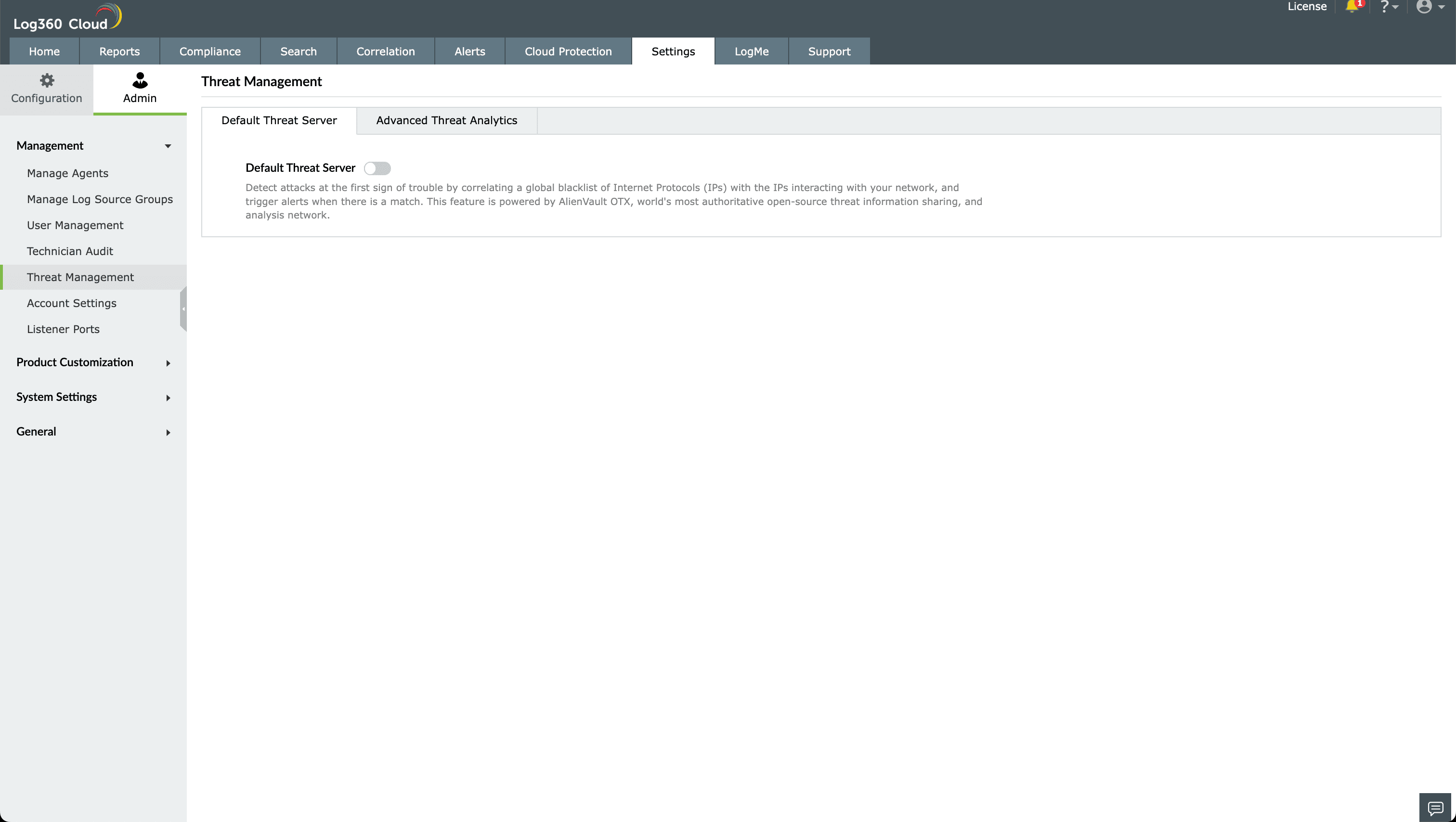The image size is (1456, 822).
Task: Expand the General section
Action: 168,433
